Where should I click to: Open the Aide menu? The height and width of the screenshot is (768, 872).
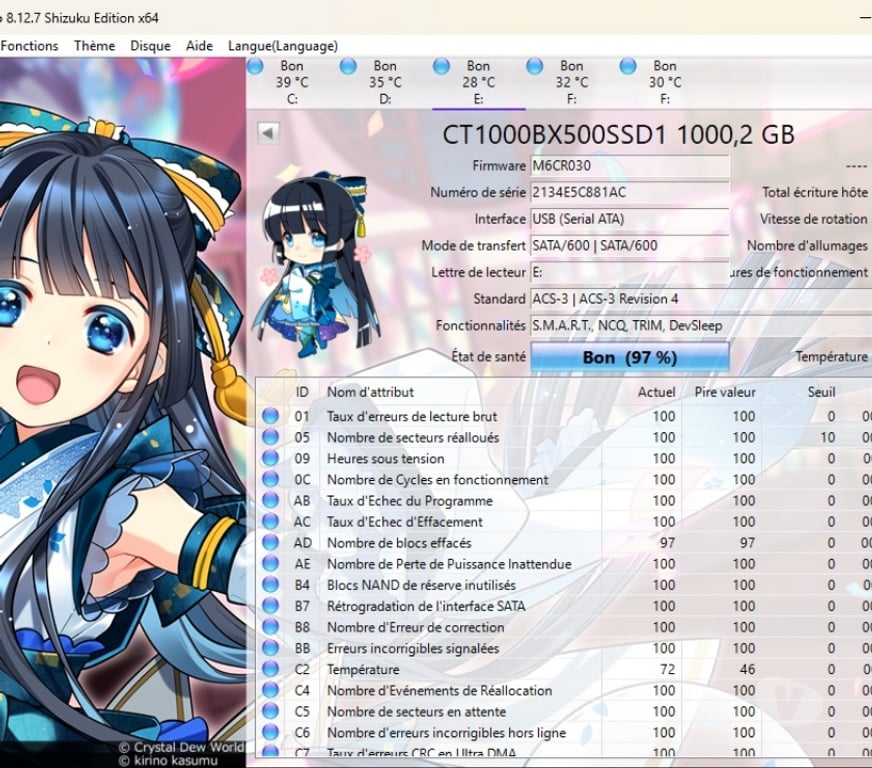tap(199, 46)
